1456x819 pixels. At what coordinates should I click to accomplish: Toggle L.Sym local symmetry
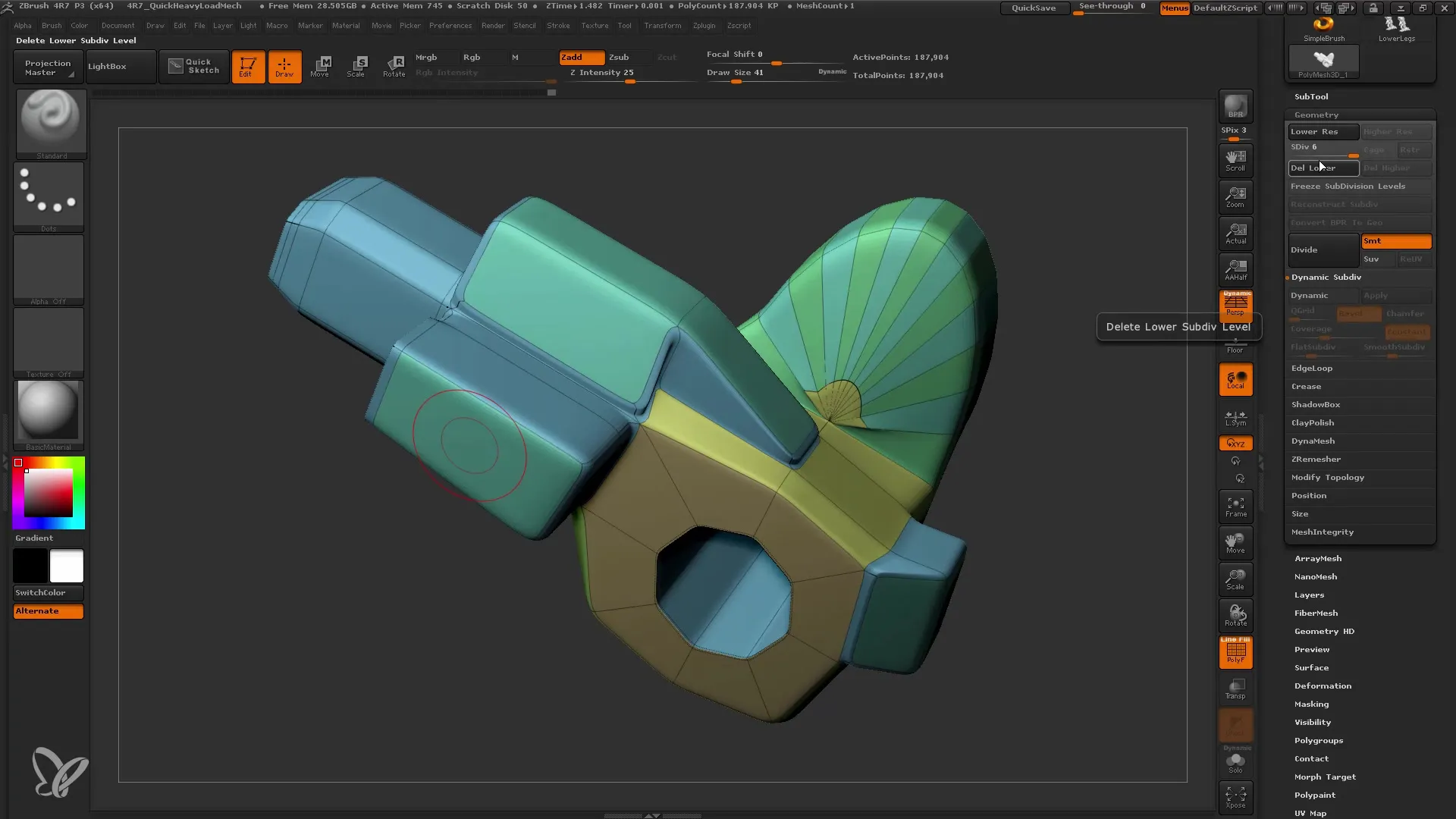(1235, 418)
